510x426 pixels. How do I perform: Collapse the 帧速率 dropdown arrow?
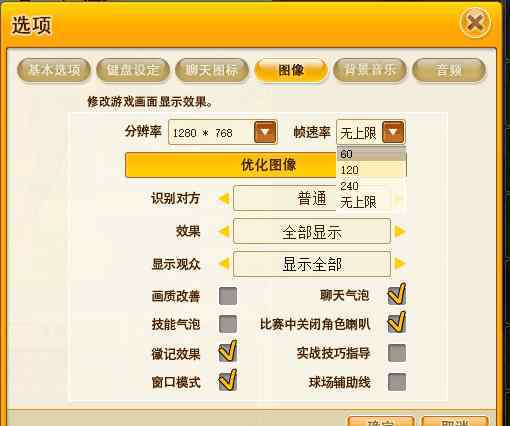(393, 132)
